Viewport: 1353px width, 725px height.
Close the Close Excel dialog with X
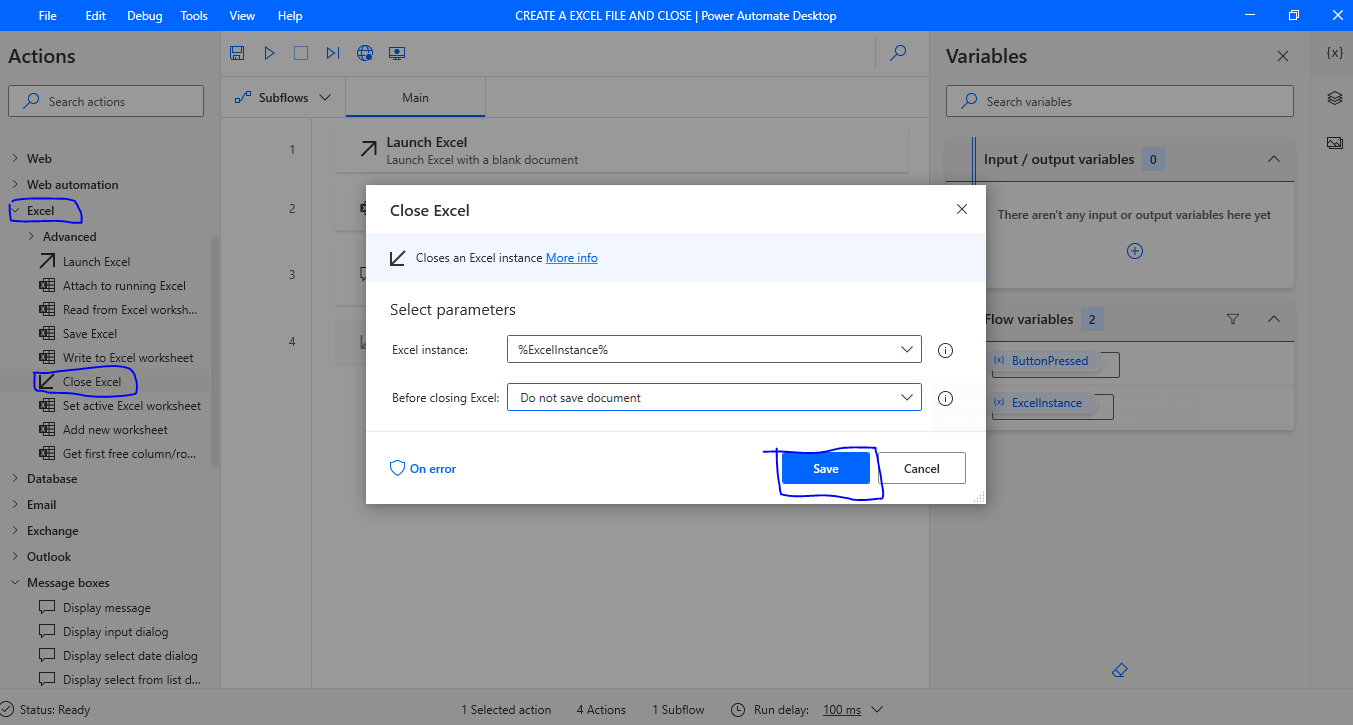click(x=962, y=209)
